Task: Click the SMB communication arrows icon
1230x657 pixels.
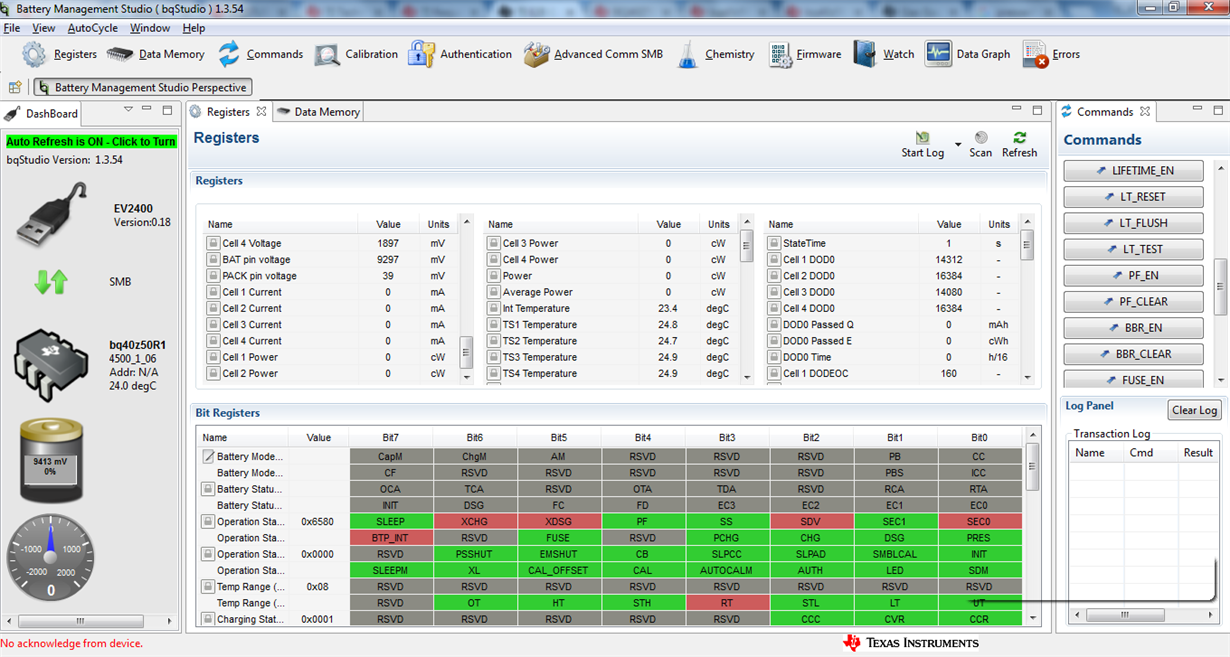Action: (51, 282)
